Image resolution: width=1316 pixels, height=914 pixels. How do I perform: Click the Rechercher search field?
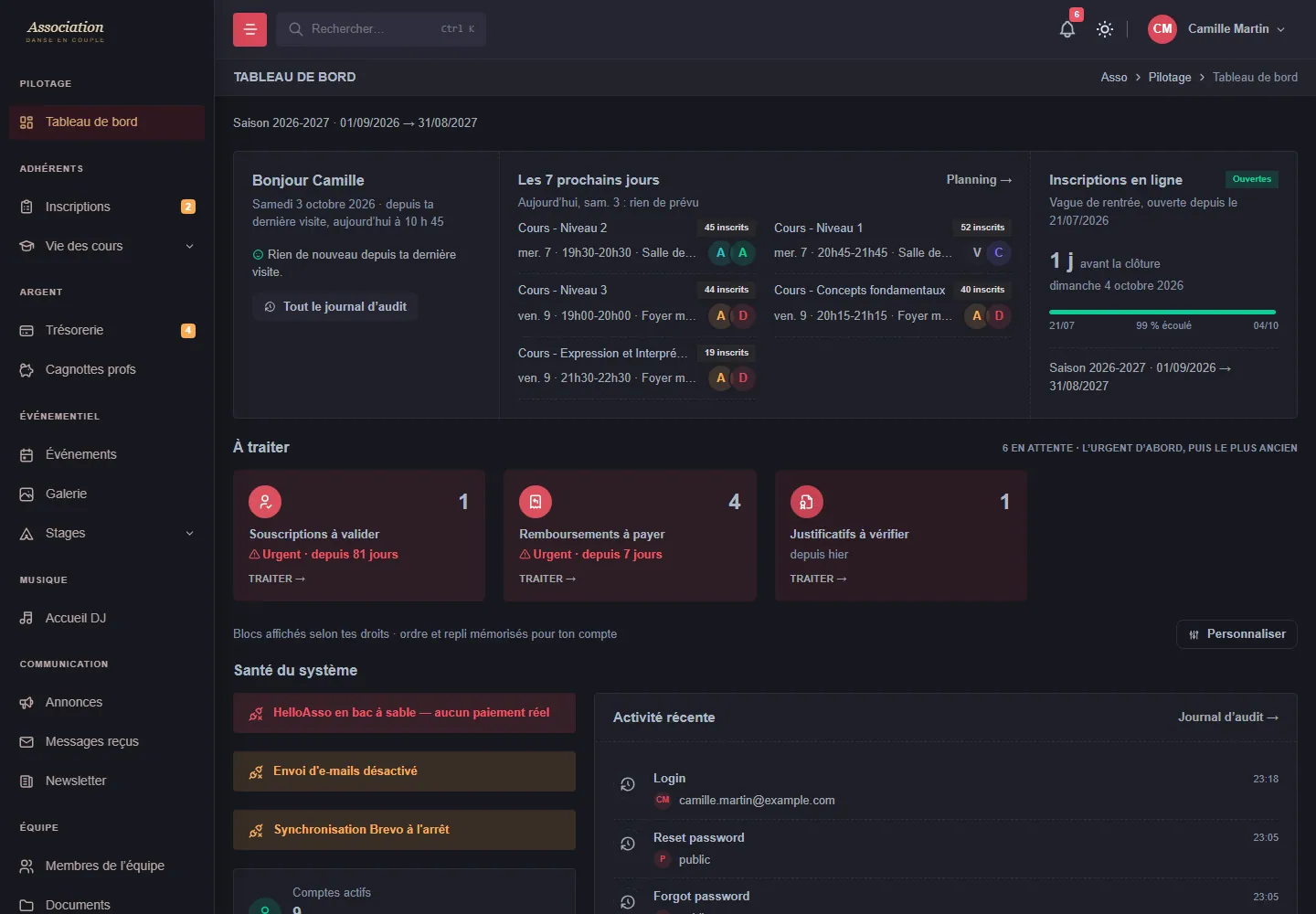pos(381,29)
